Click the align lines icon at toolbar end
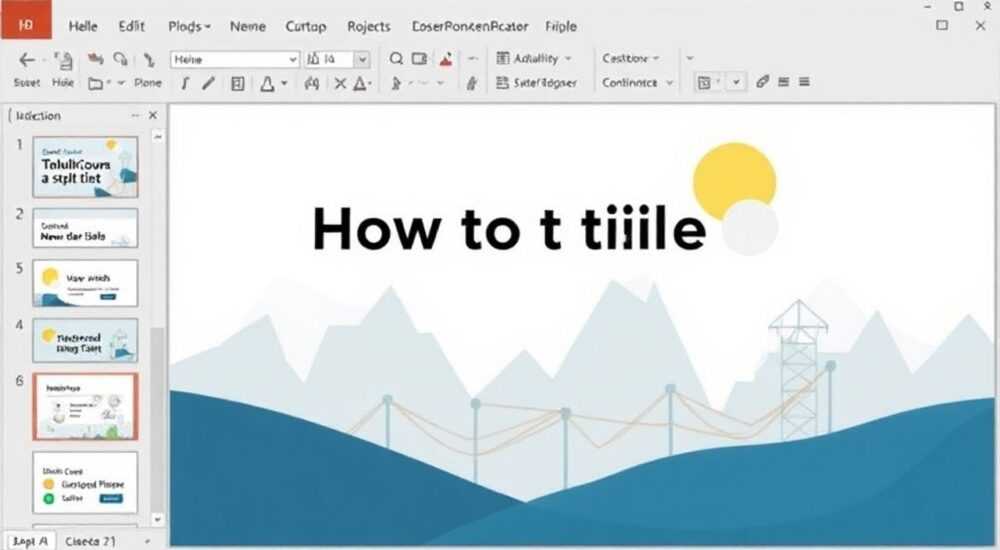This screenshot has height=550, width=1000. tap(804, 82)
